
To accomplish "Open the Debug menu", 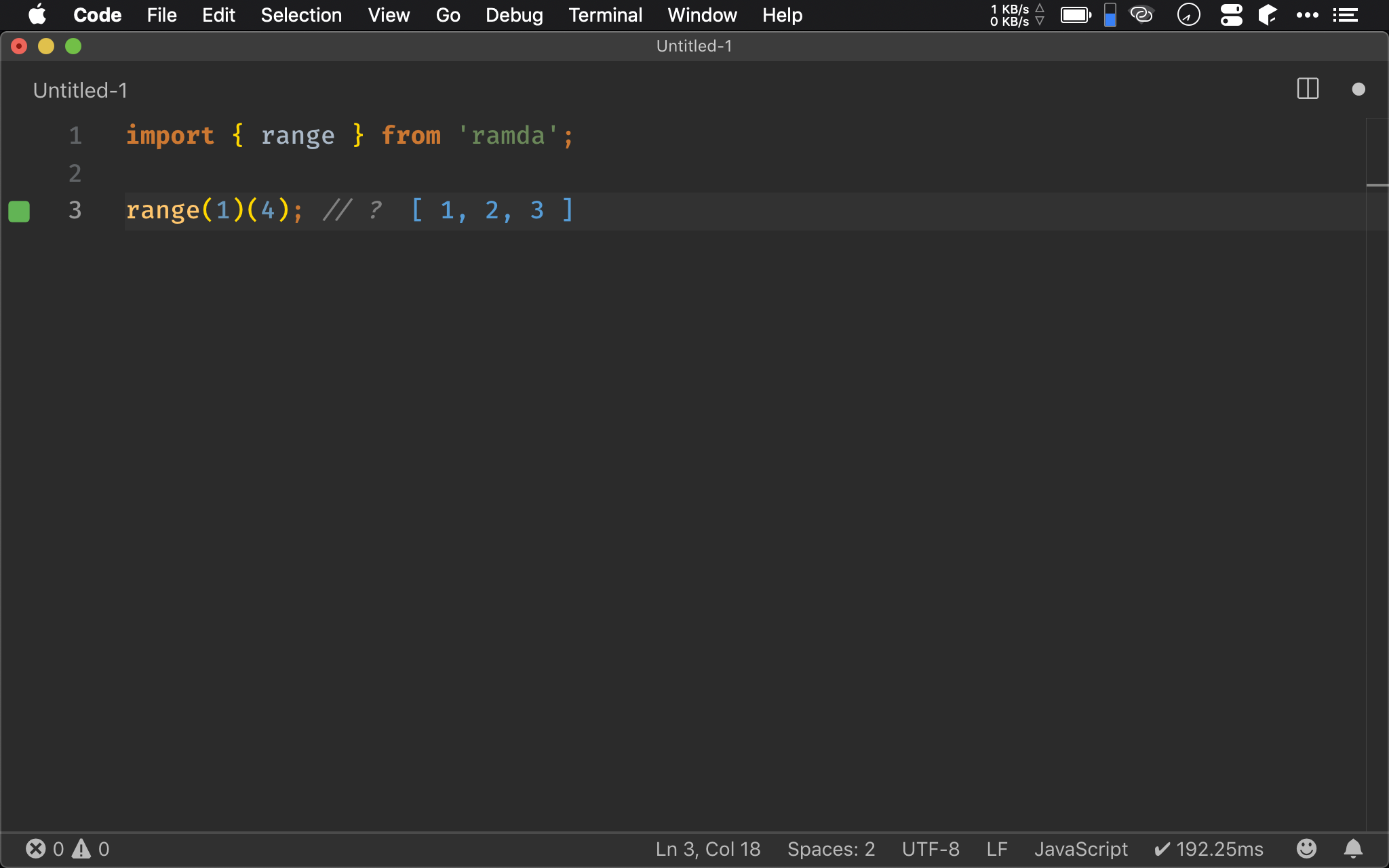I will click(x=514, y=15).
